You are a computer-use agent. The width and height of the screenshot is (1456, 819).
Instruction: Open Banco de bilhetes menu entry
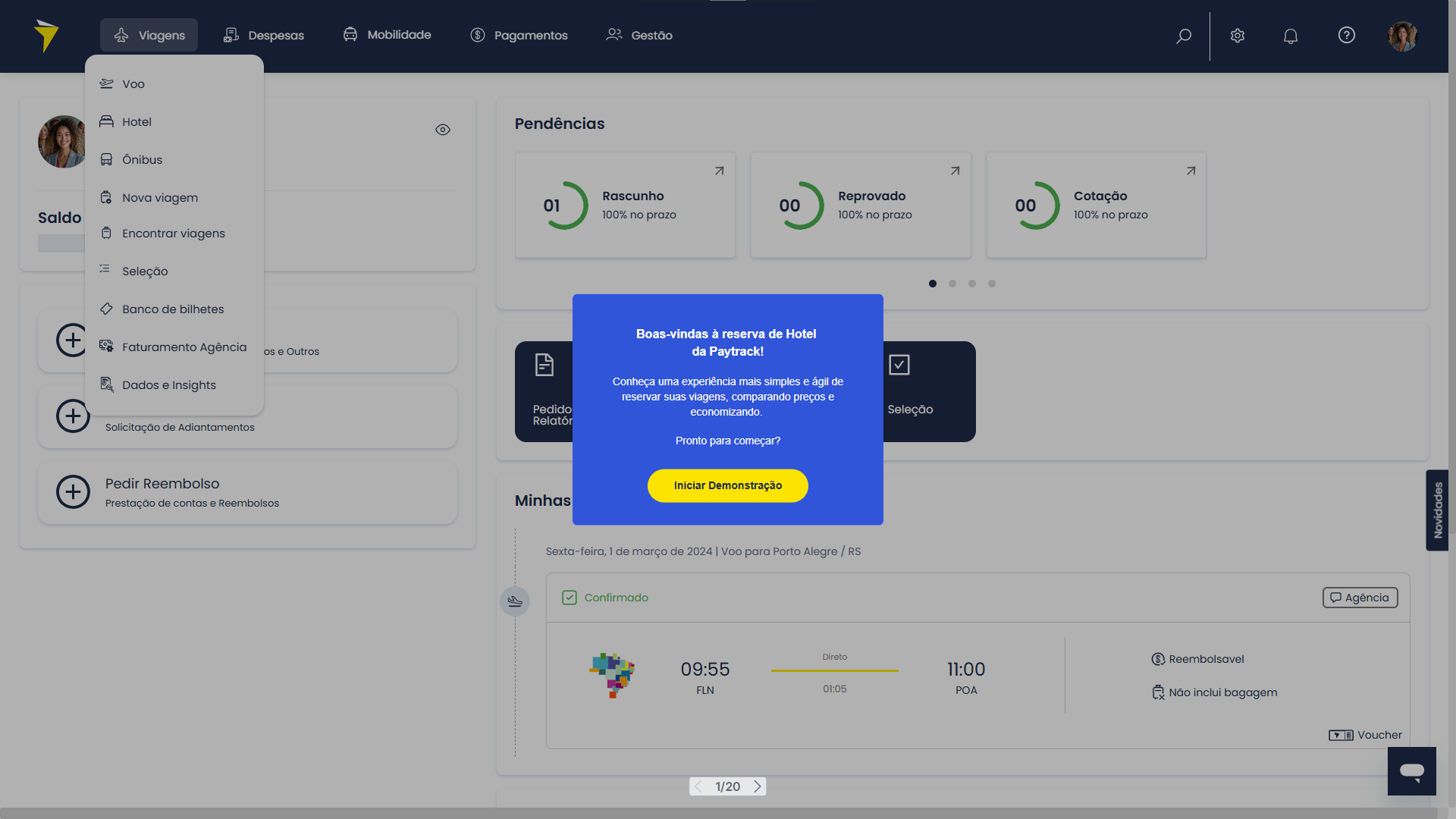coord(174,309)
